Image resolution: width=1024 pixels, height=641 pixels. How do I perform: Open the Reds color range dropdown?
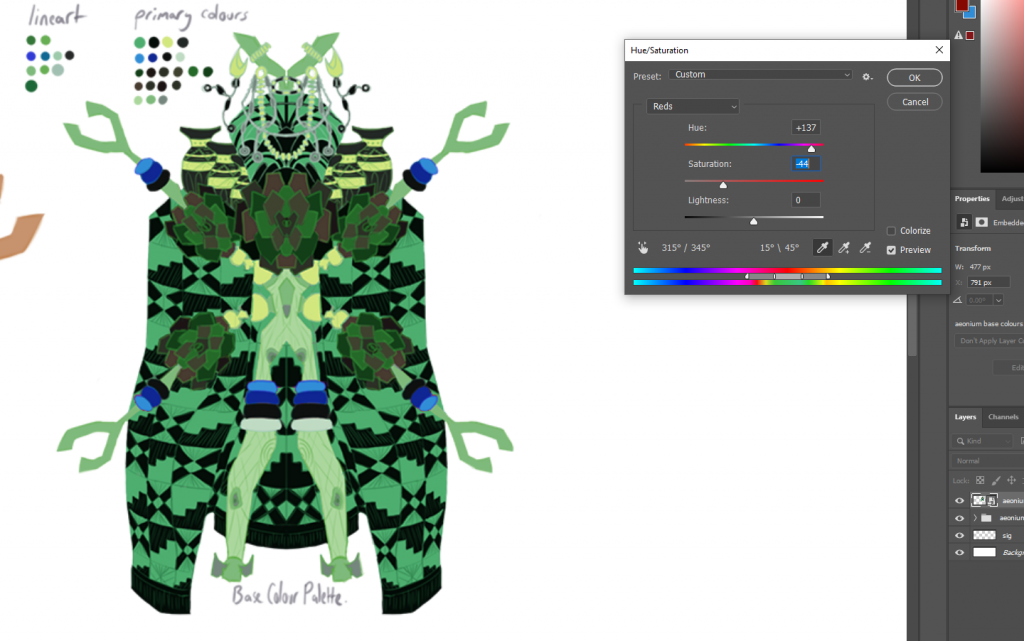click(693, 106)
